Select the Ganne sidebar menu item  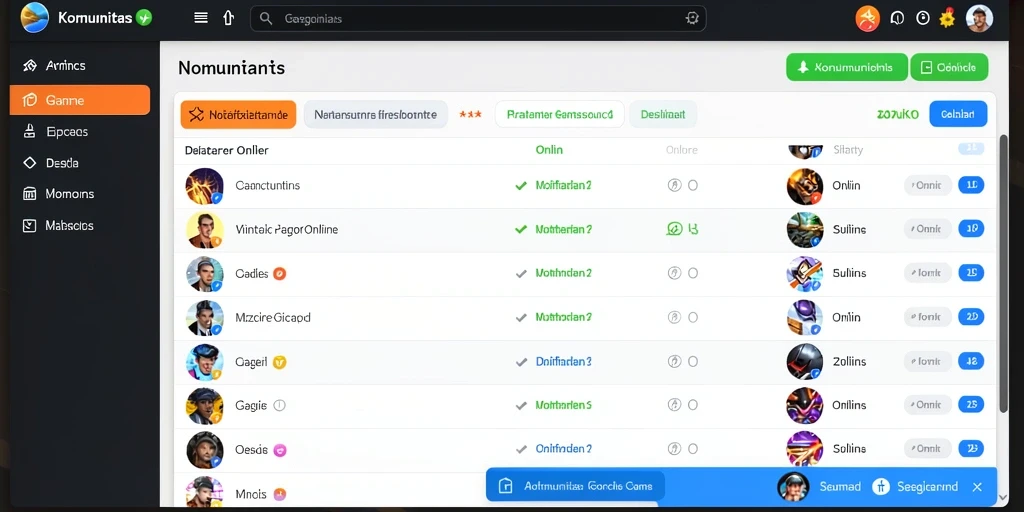(x=80, y=100)
